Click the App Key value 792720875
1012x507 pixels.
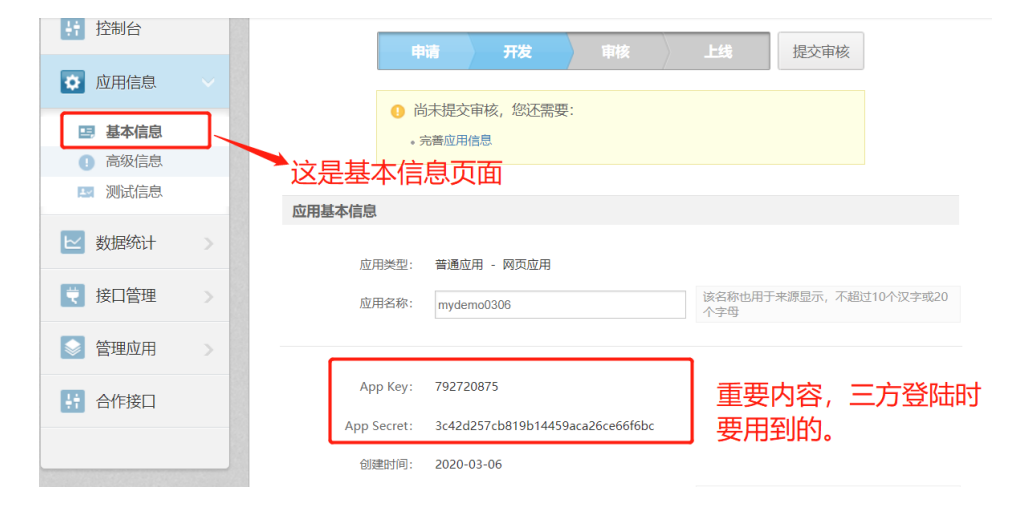pos(467,387)
